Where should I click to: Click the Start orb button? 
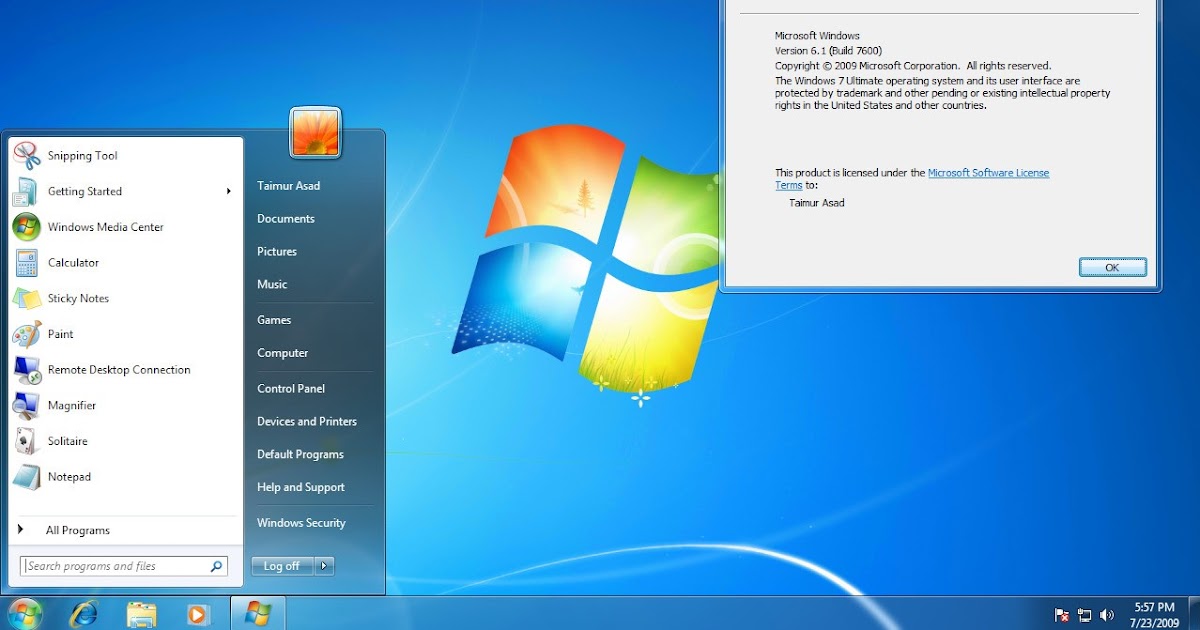point(24,613)
